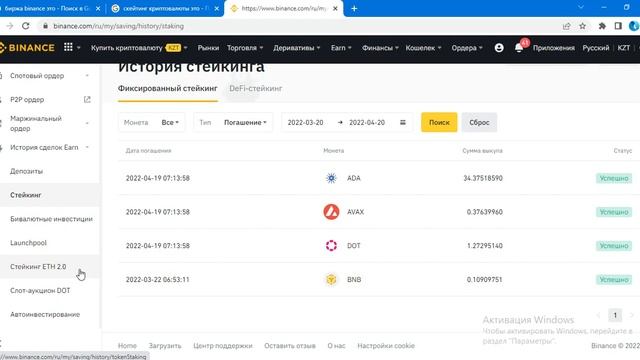Expand the Деривативы menu

point(297,48)
